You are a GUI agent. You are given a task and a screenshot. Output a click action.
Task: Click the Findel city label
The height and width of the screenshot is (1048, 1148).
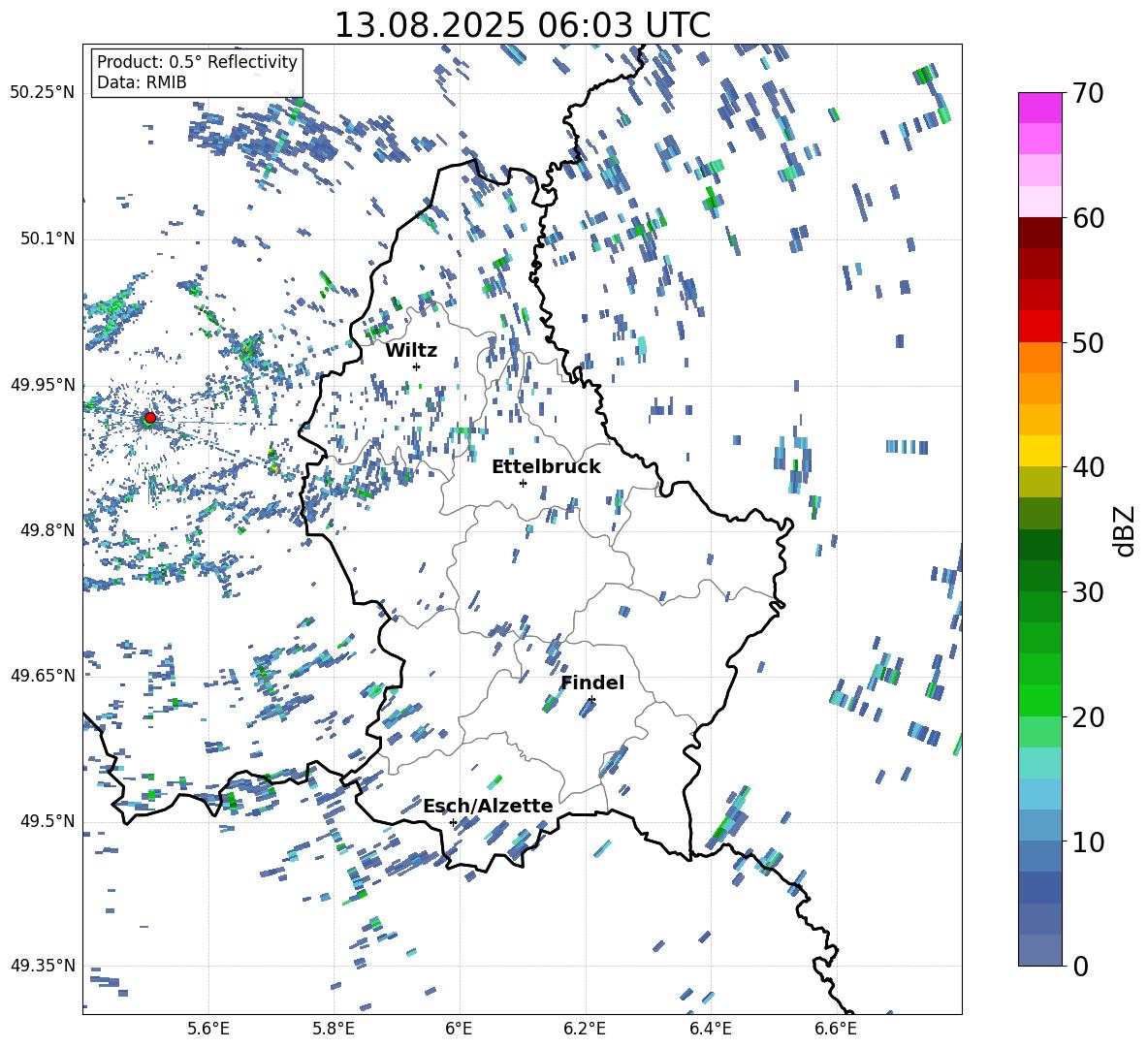coord(592,683)
